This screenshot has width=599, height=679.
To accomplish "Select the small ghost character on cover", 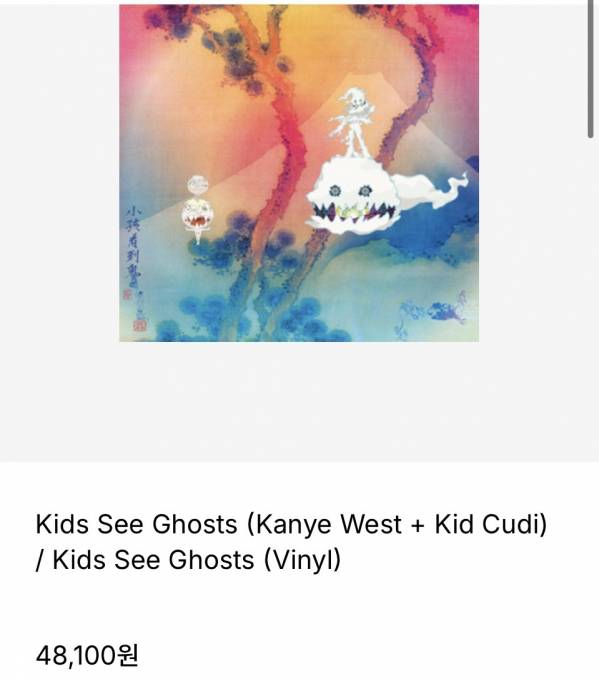I will coord(198,209).
